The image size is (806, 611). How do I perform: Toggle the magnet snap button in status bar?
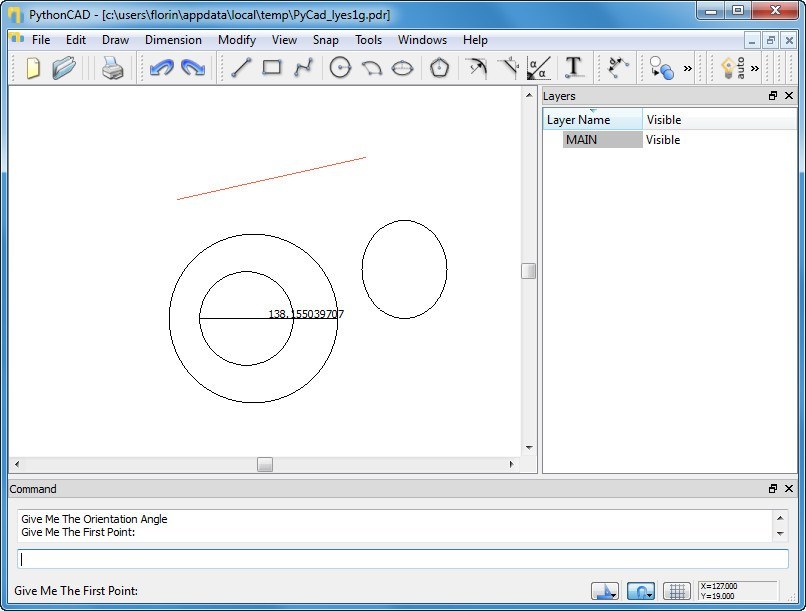(x=641, y=591)
